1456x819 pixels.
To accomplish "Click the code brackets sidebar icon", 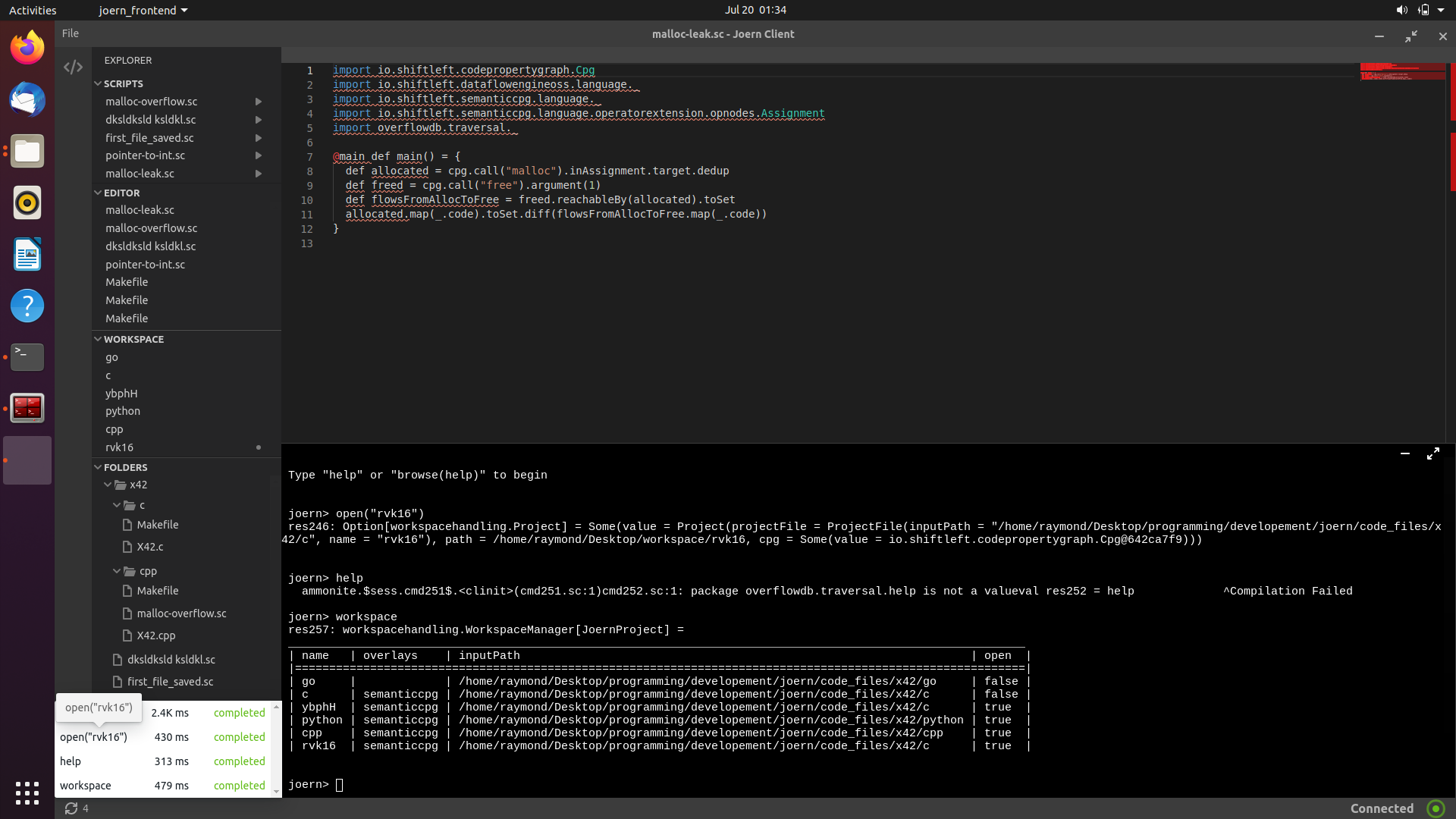I will [73, 67].
